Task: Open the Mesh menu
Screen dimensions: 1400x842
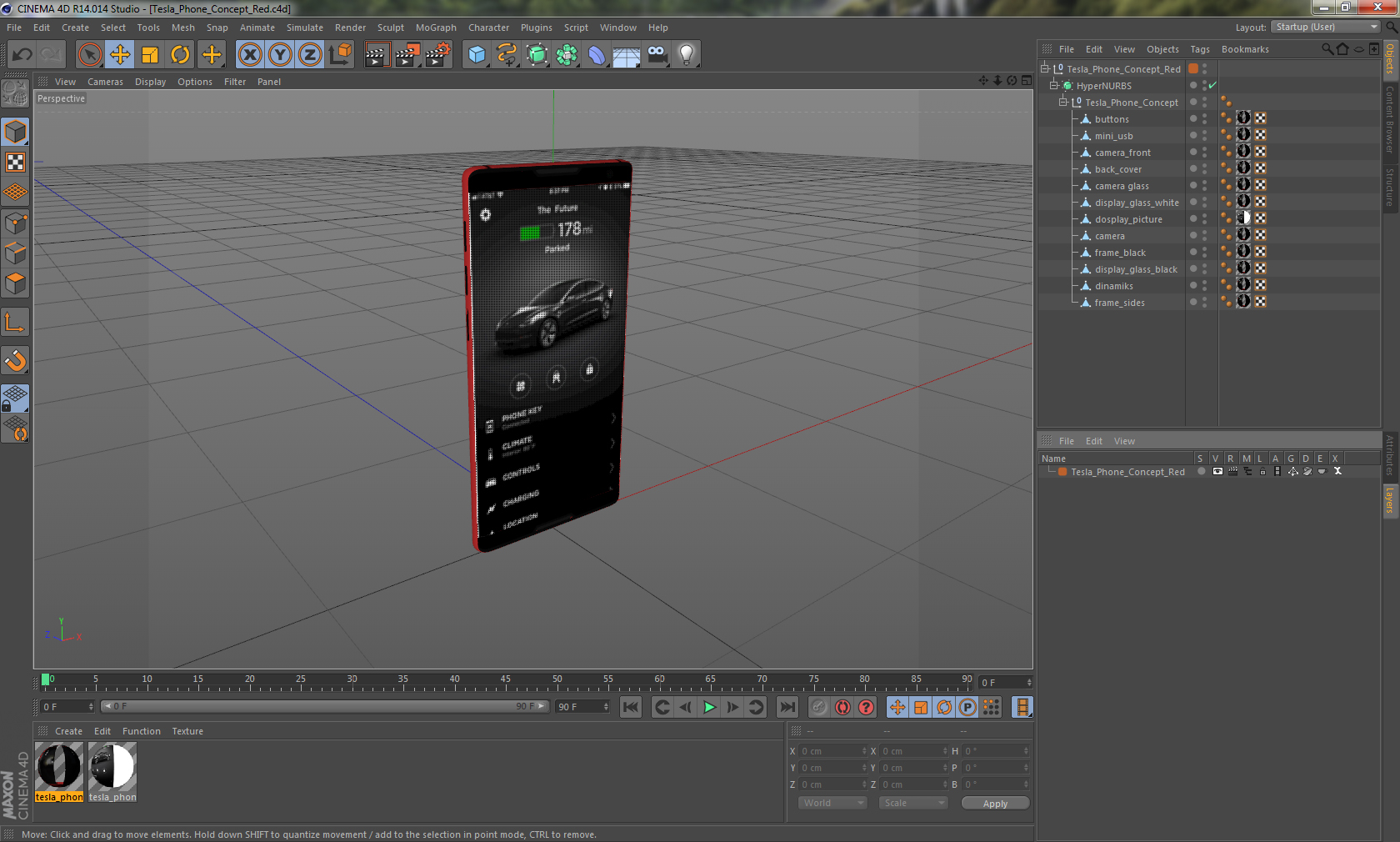Action: tap(183, 28)
